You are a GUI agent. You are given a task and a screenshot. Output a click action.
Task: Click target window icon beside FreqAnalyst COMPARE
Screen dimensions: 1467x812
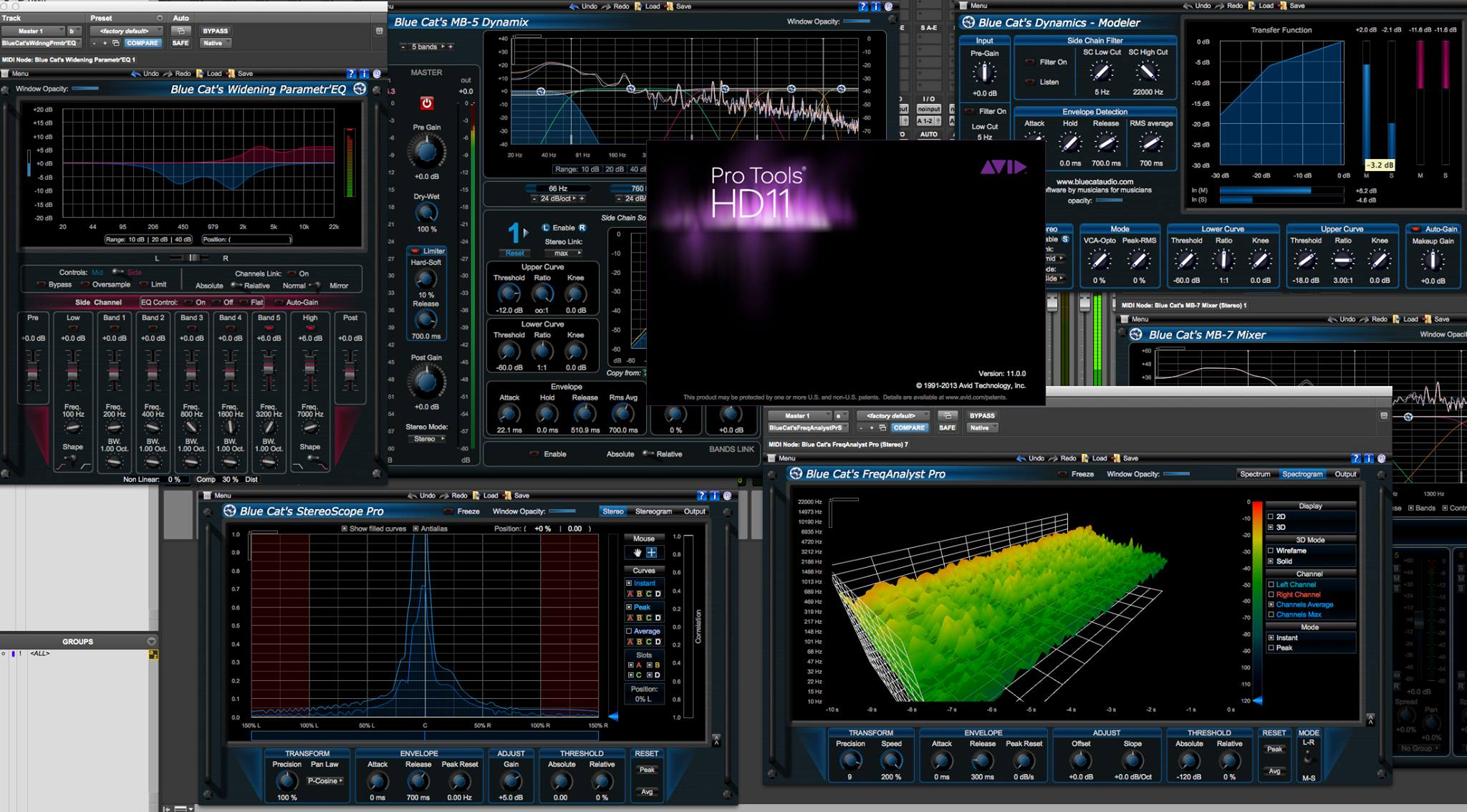881,427
